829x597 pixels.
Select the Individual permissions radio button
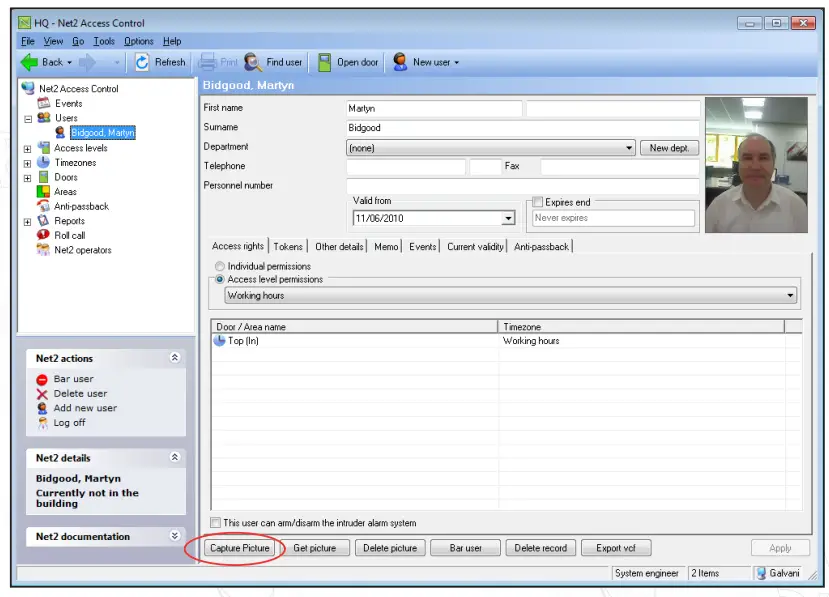219,266
